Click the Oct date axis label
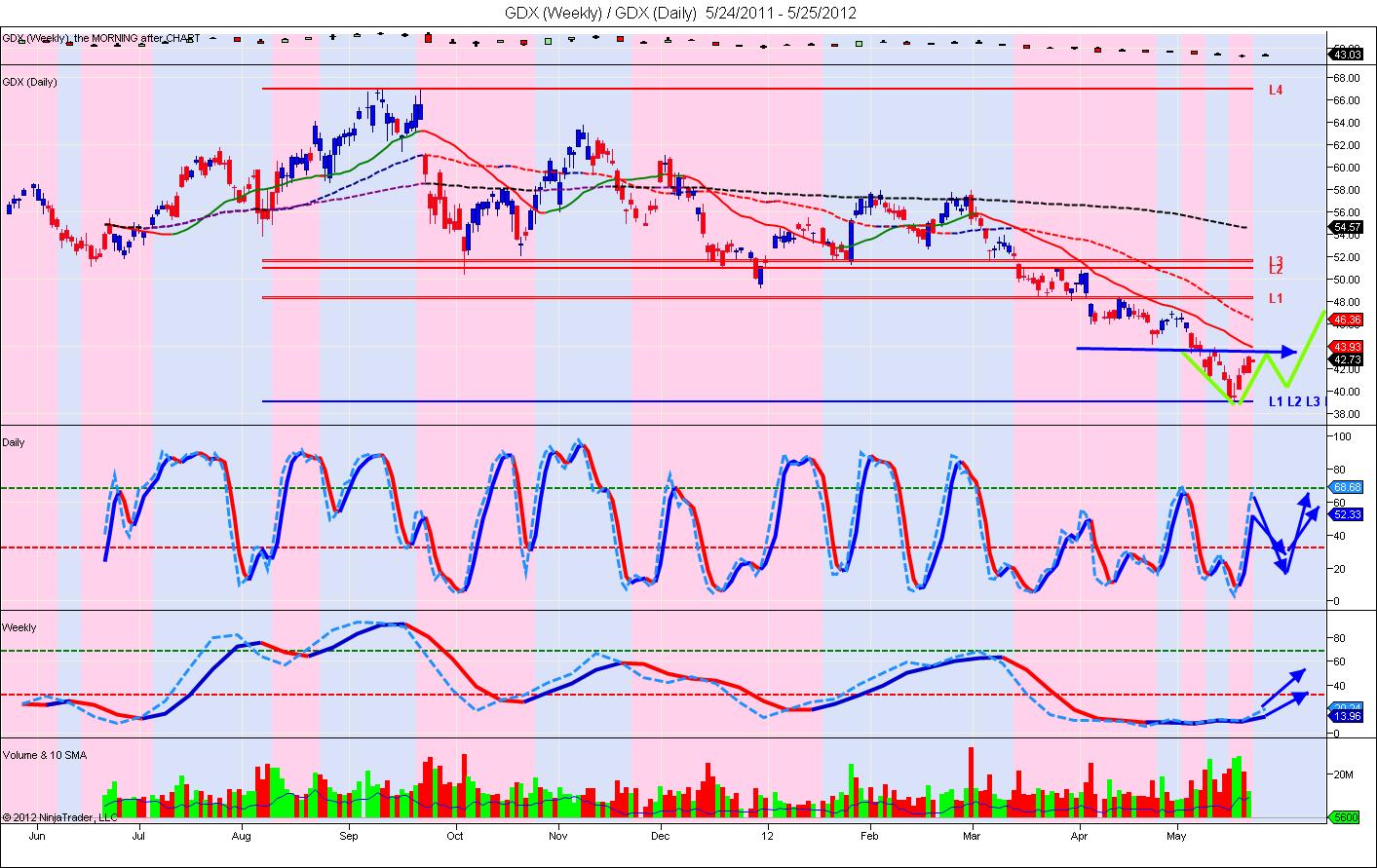1377x868 pixels. coord(454,836)
